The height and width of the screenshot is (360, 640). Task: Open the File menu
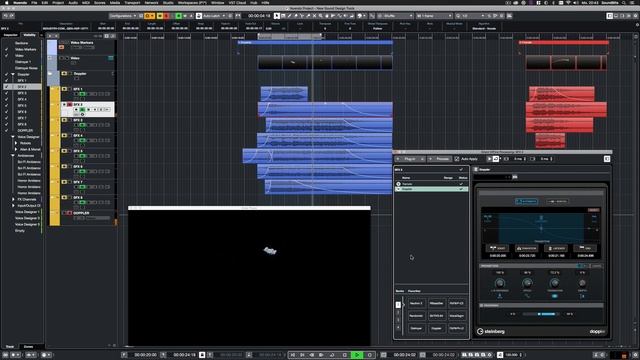[x=34, y=2]
